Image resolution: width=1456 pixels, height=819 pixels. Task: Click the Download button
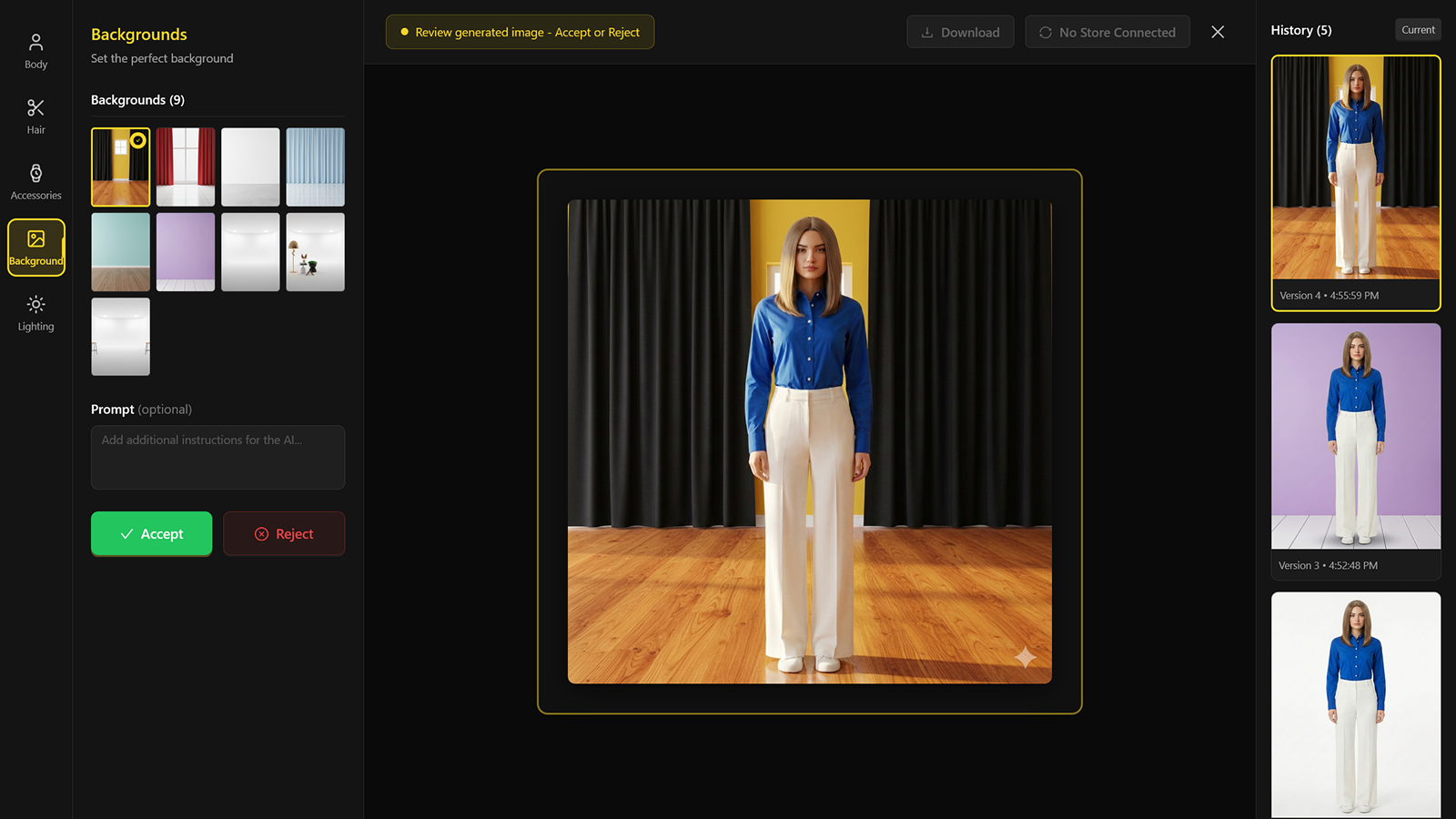960,32
